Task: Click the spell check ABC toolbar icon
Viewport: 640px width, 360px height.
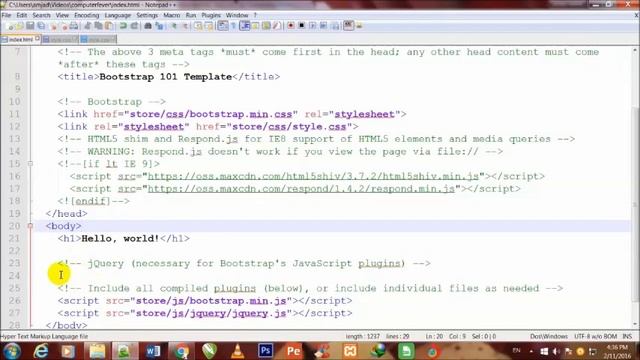Action: pos(348,26)
